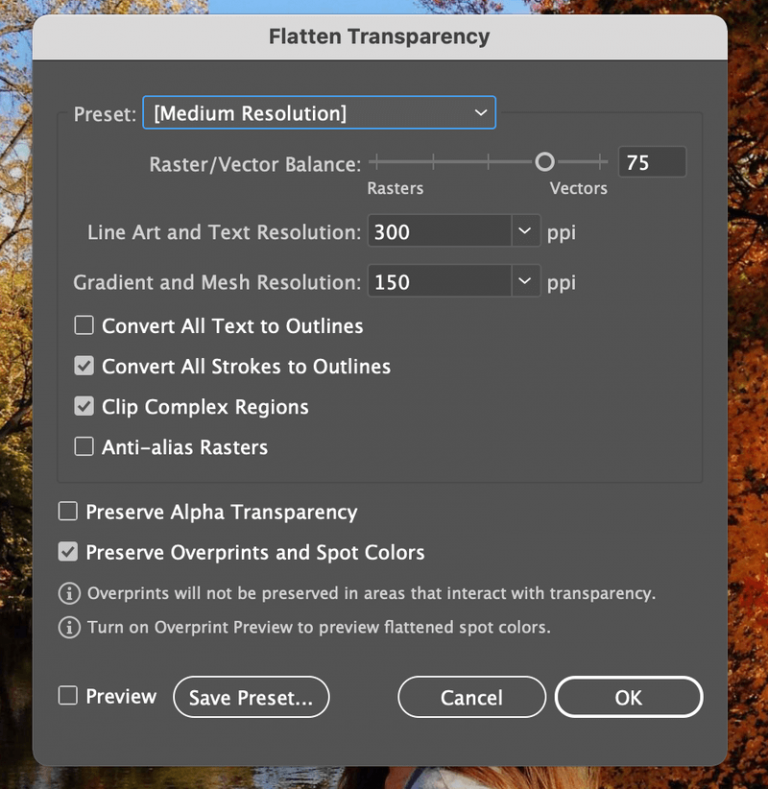Click the Flatten Transparency title bar text
The width and height of the screenshot is (768, 789).
pos(379,37)
